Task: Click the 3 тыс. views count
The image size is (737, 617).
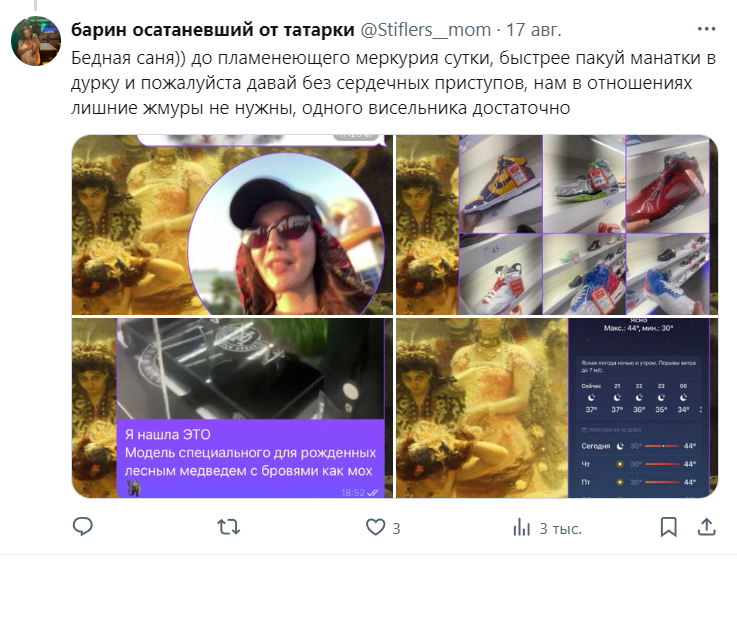Action: pos(561,529)
